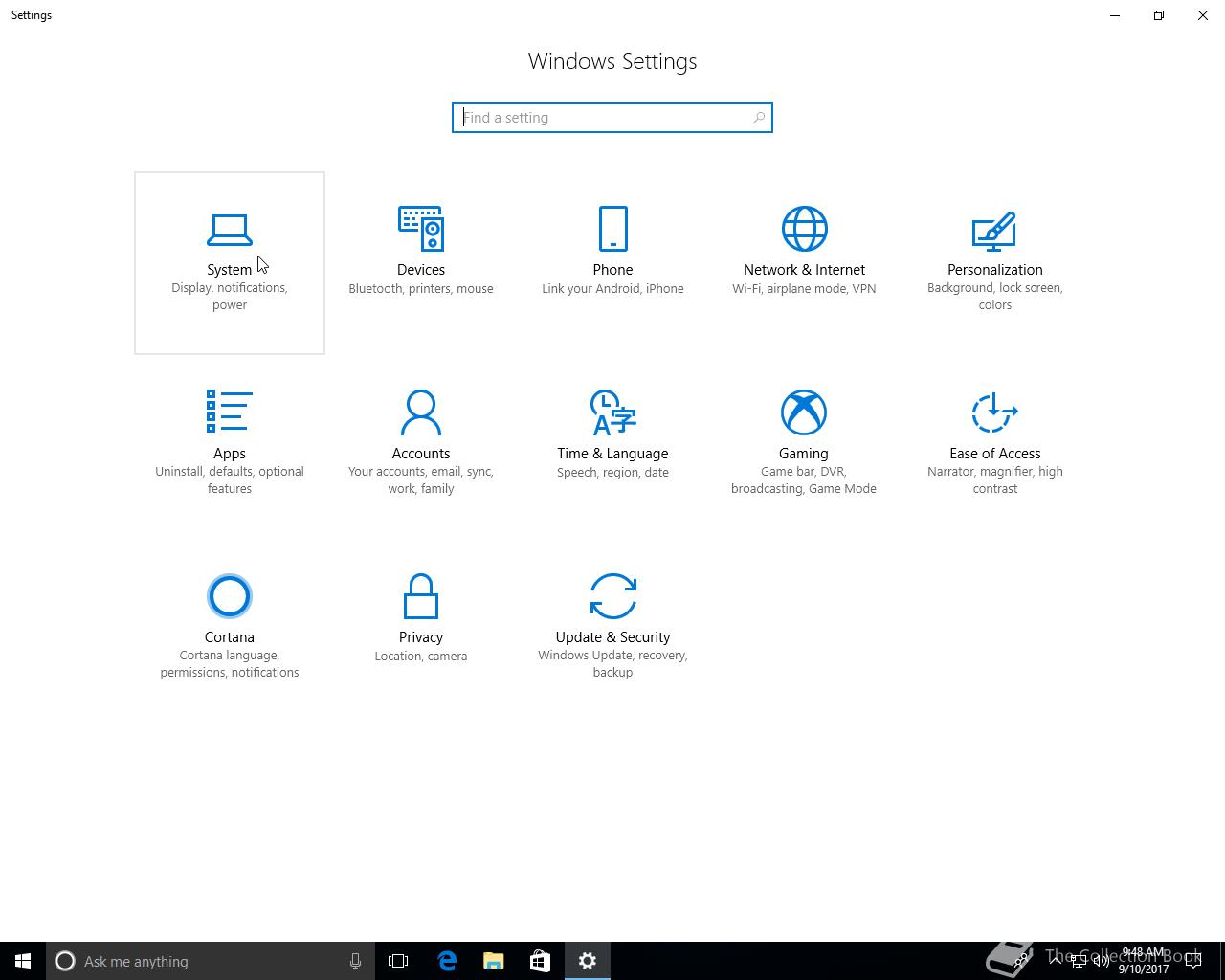Open the Privacy settings category

pyautogui.click(x=421, y=631)
